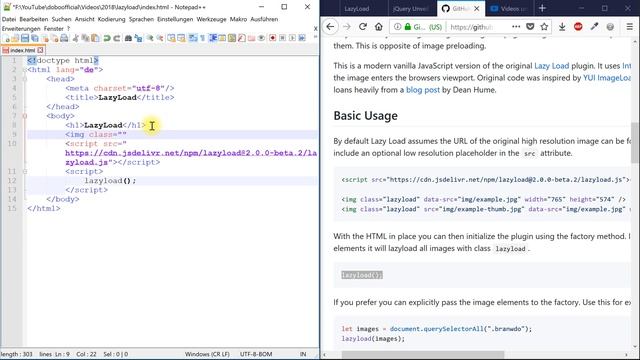Open the Einstellungen menu
This screenshot has height=360, width=640.
175,19
